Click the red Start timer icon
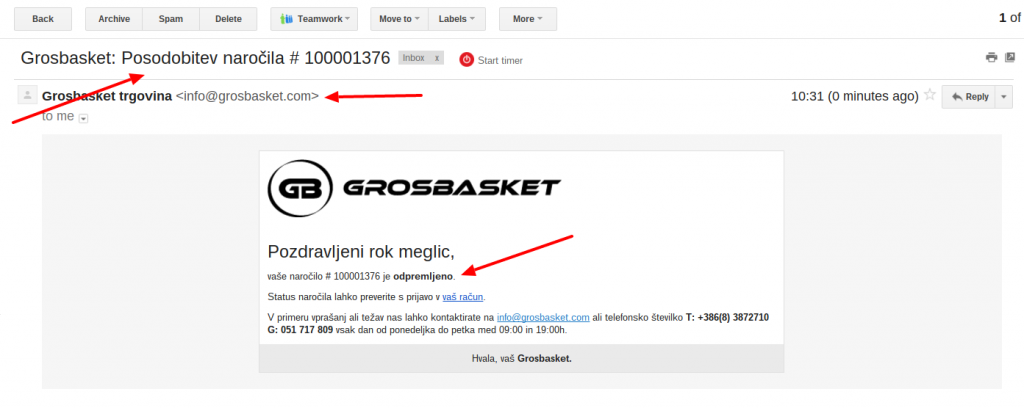Viewport: 1024px width, 408px height. click(466, 59)
